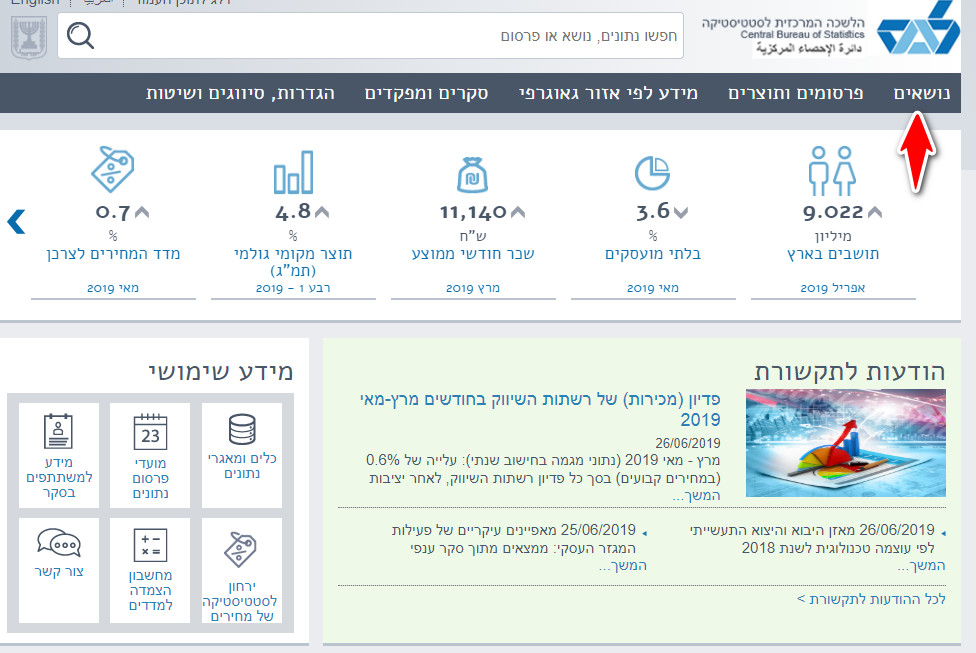Open the databases tile (כלים ומאגרי נתונים)
This screenshot has height=653, width=976.
tap(242, 447)
